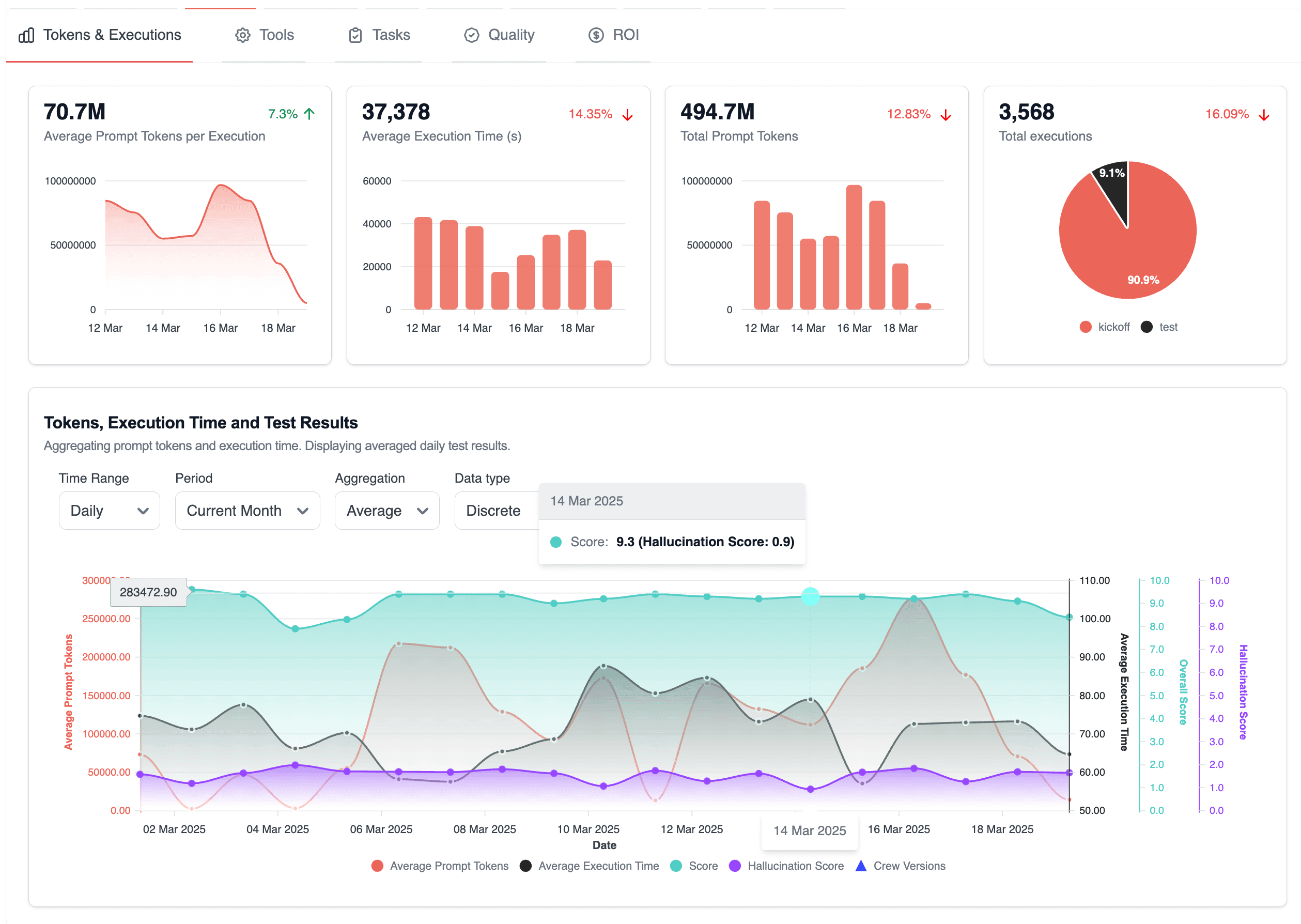This screenshot has height=924, width=1301.
Task: Hide the Hallucination Score series via its legend
Action: 787,866
